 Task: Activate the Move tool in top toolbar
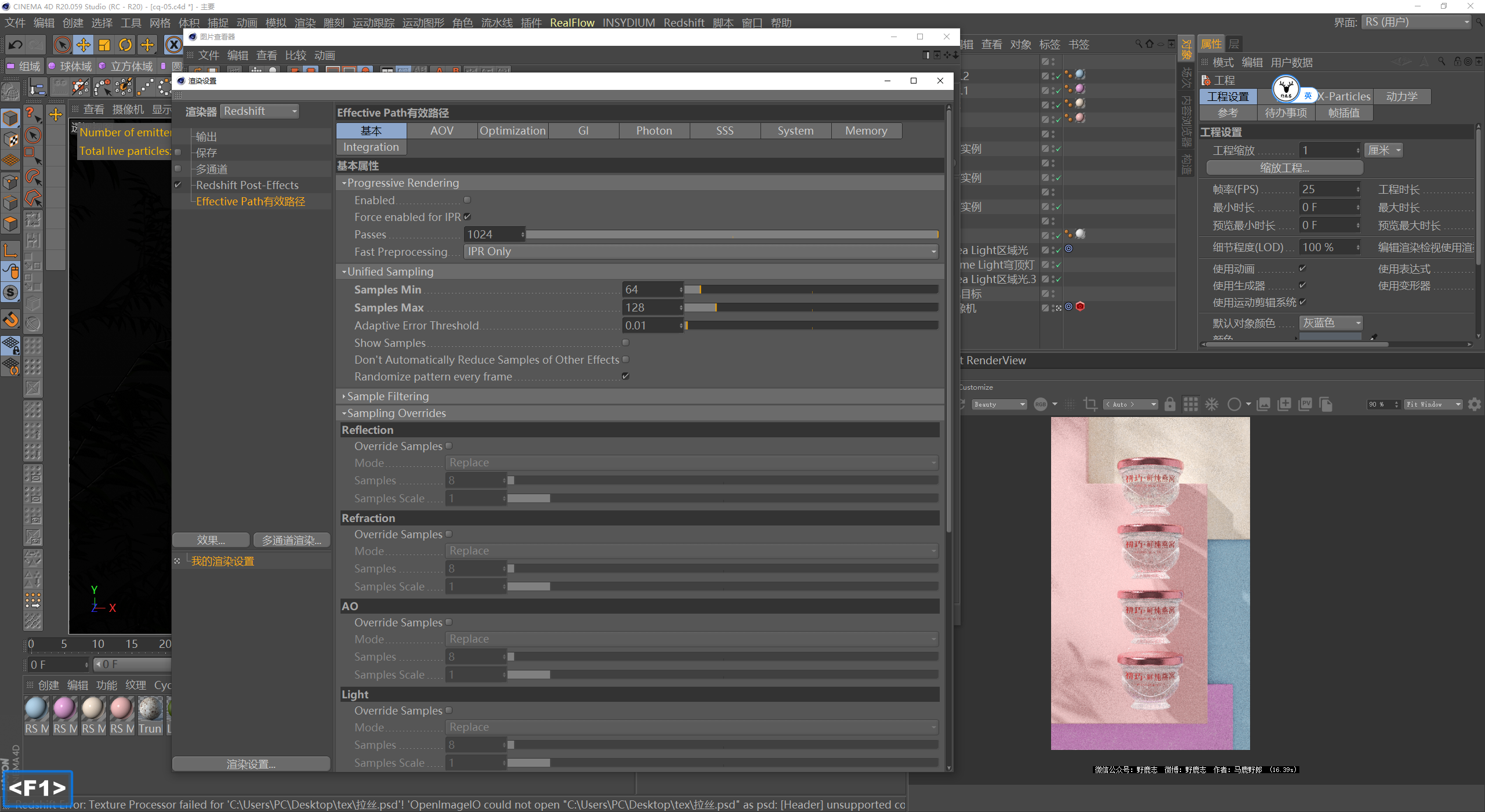(84, 45)
